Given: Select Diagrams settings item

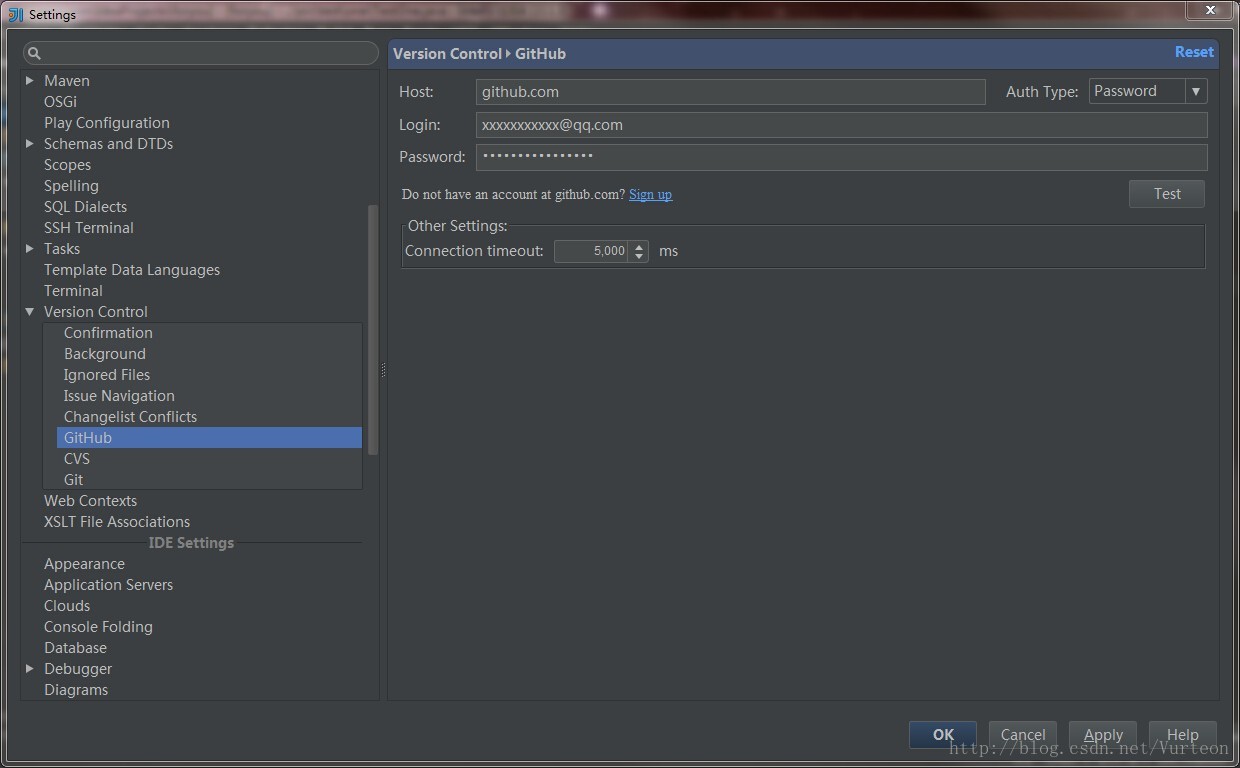Looking at the screenshot, I should pos(76,689).
